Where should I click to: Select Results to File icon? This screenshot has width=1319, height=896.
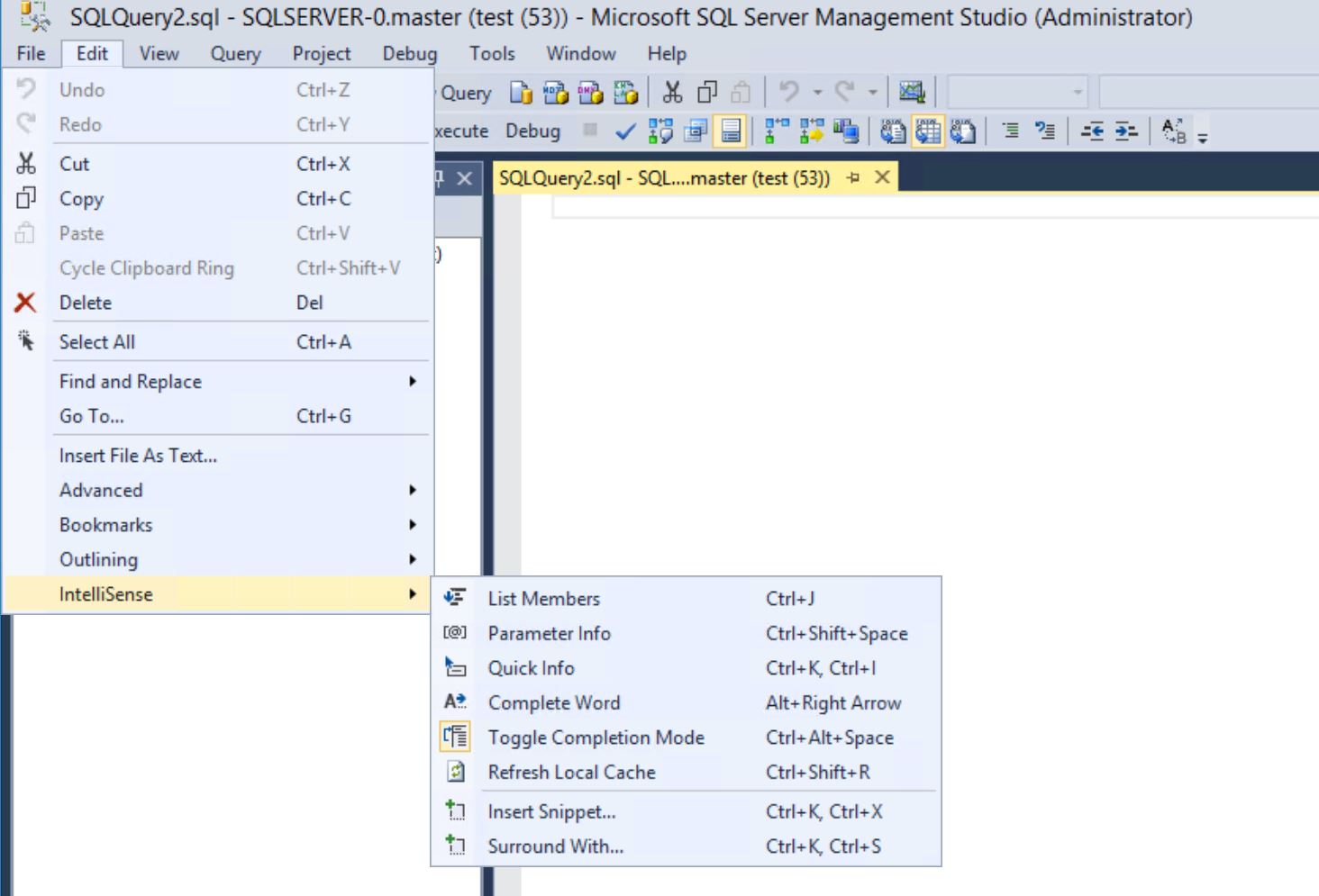(963, 131)
